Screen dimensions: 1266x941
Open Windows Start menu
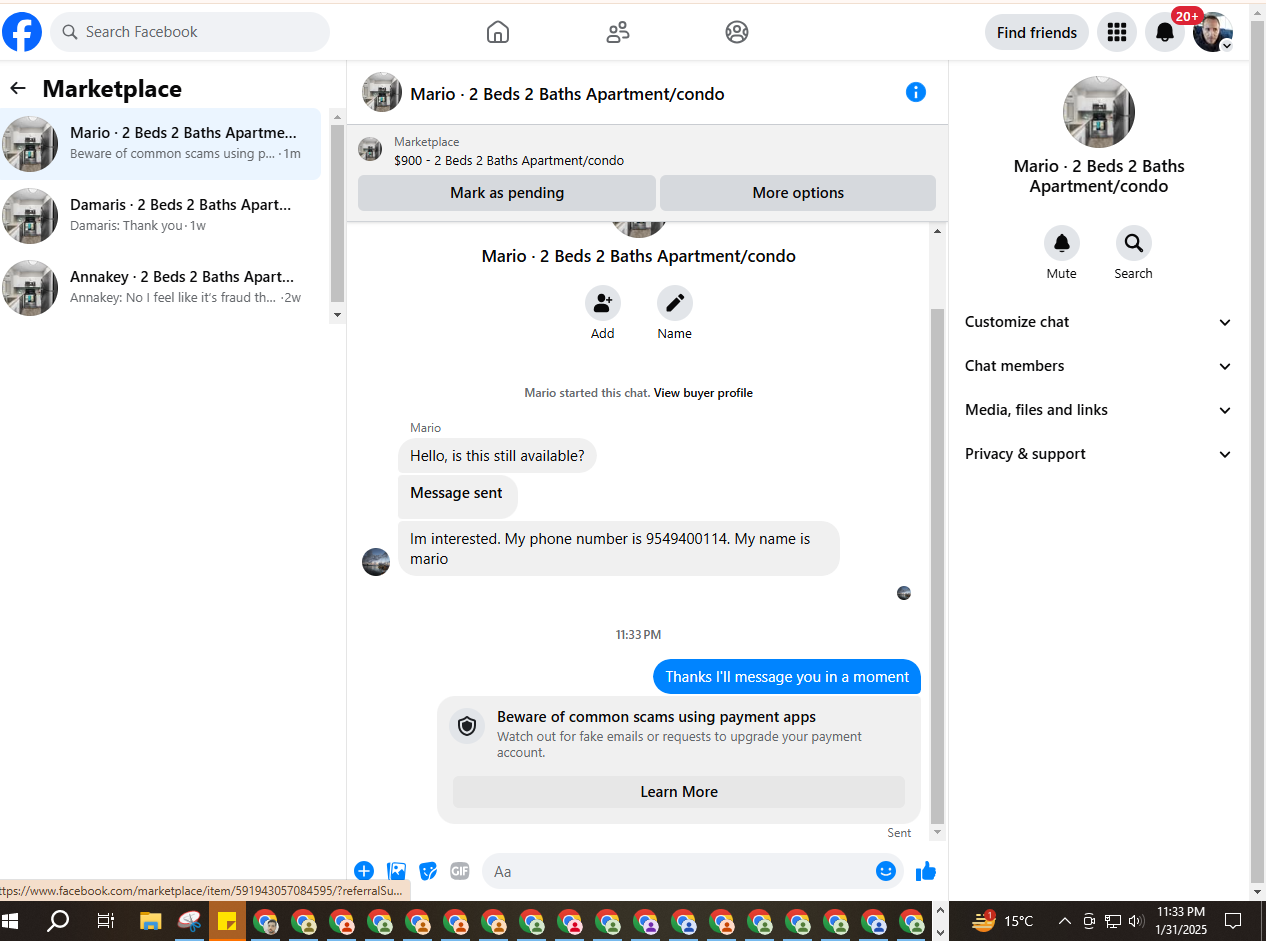click(x=12, y=921)
